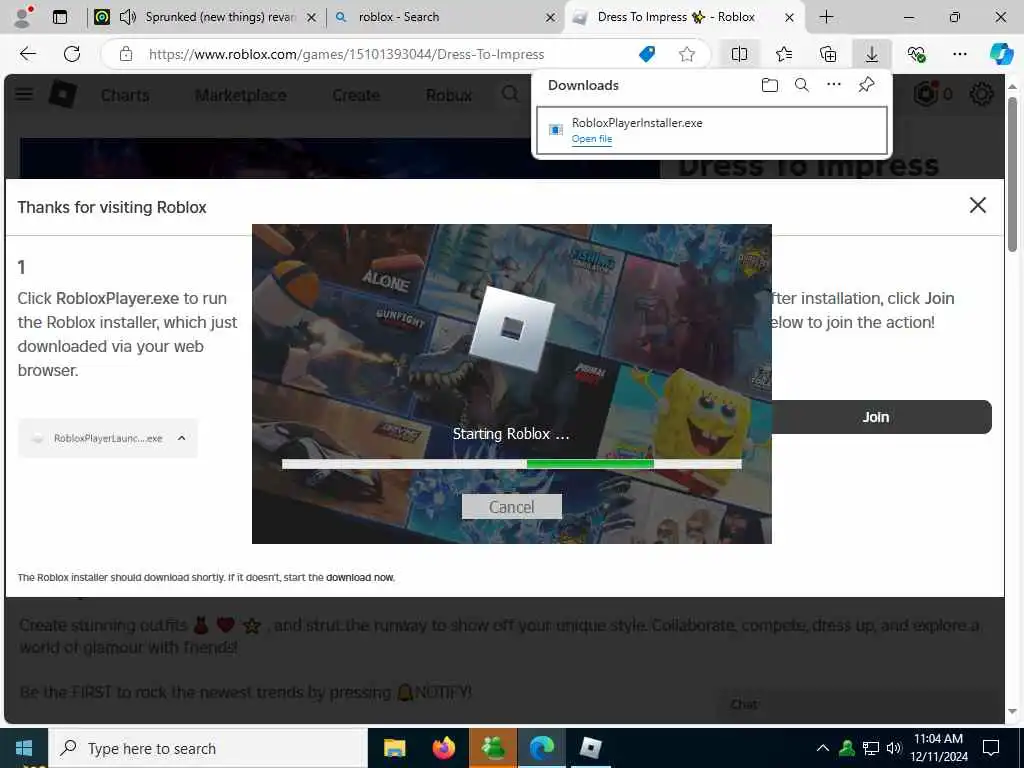Click the Starting Roblox progress bar
The height and width of the screenshot is (768, 1024).
point(511,464)
